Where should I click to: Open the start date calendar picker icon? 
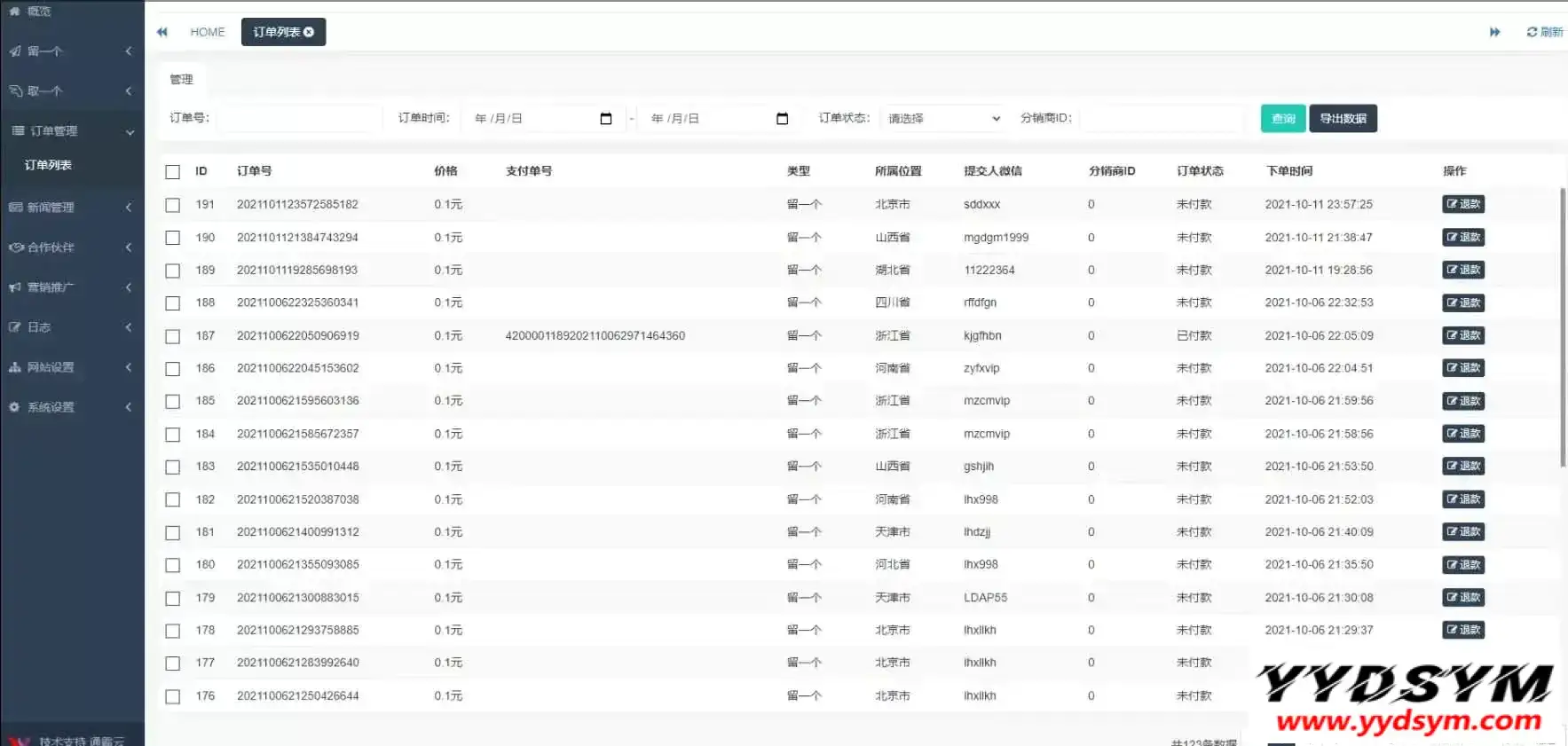pyautogui.click(x=606, y=119)
